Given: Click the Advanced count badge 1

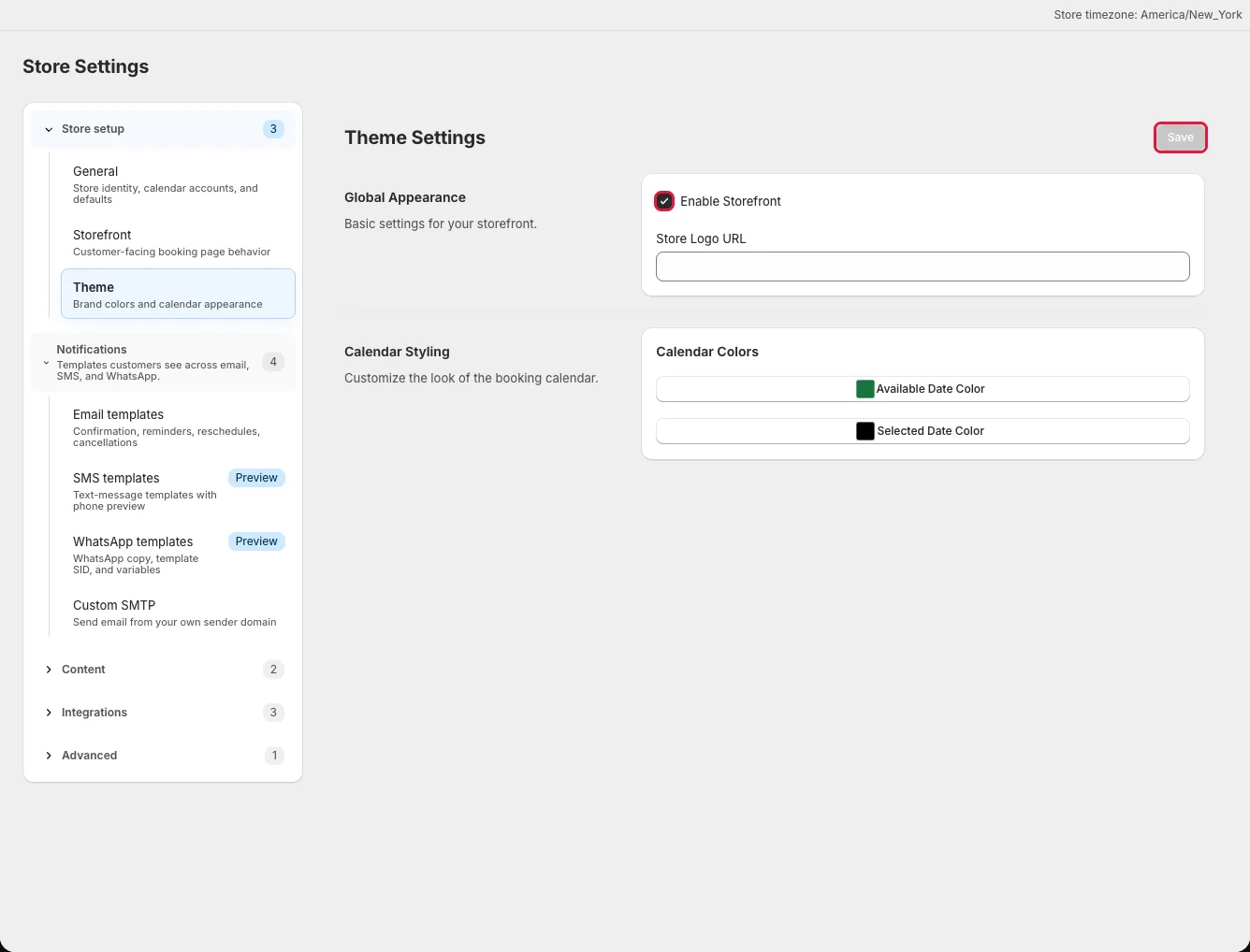Looking at the screenshot, I should pyautogui.click(x=274, y=756).
